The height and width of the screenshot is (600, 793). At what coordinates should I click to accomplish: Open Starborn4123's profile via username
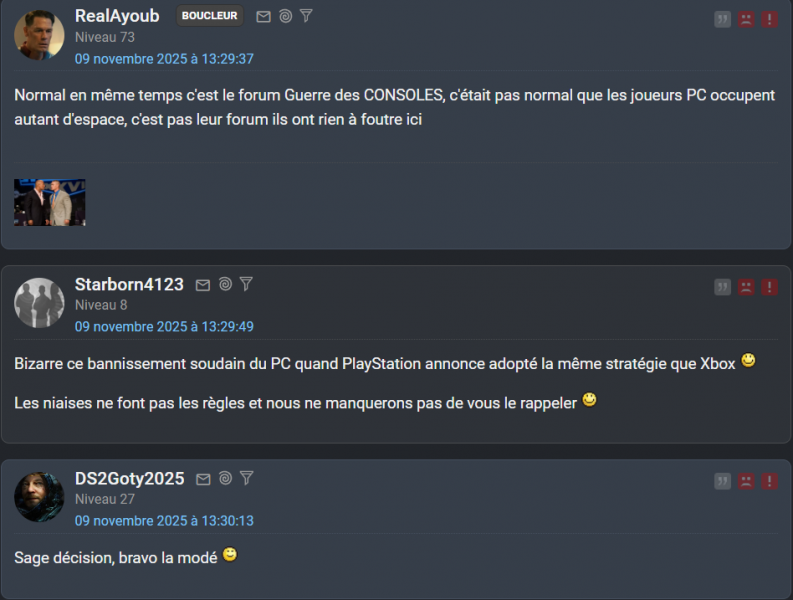tap(129, 284)
